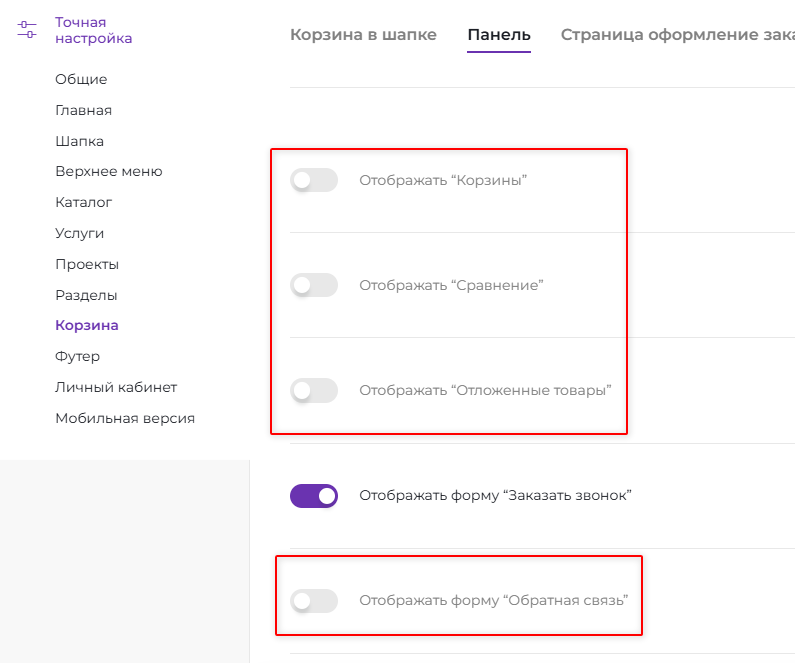Screen dimensions: 795x663
Task: Turn on the "Сравнение" display toggle
Action: [x=314, y=285]
